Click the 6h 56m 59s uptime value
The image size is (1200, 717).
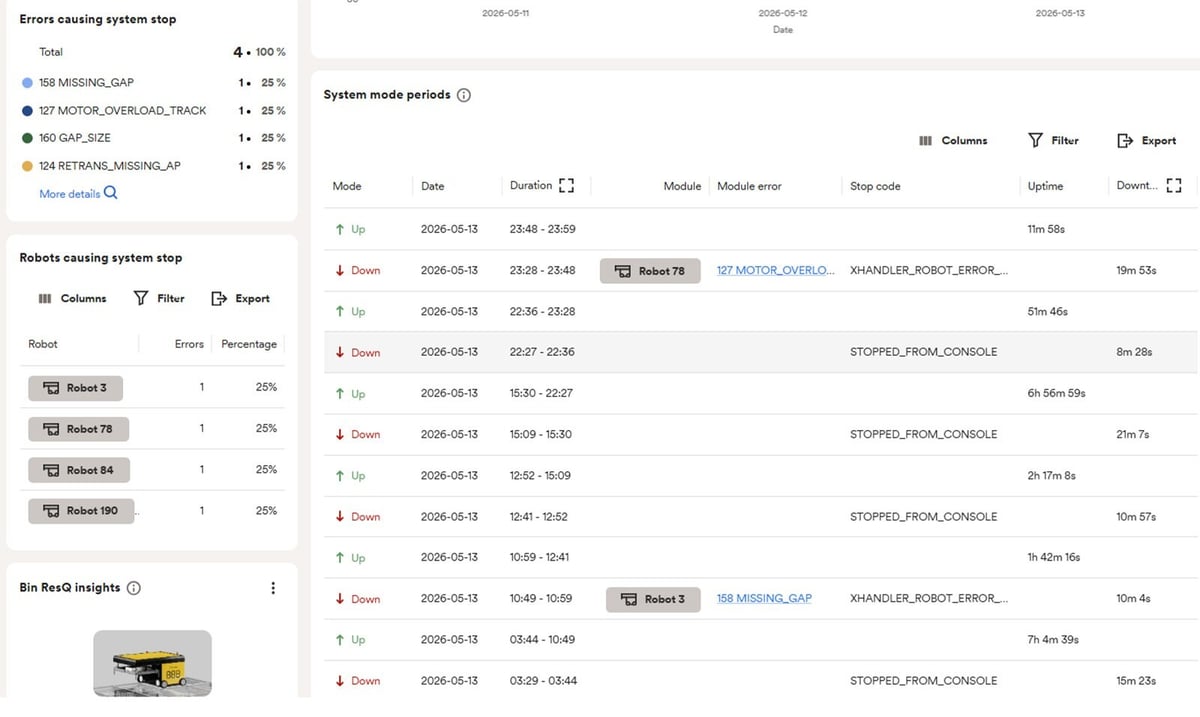(x=1056, y=394)
